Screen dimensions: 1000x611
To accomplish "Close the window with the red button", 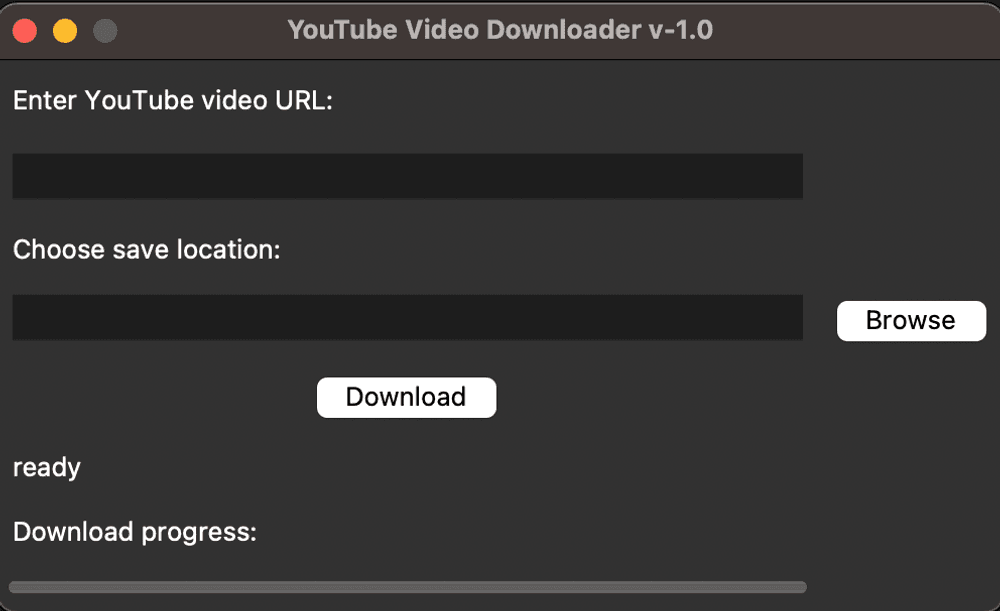I will 25,31.
